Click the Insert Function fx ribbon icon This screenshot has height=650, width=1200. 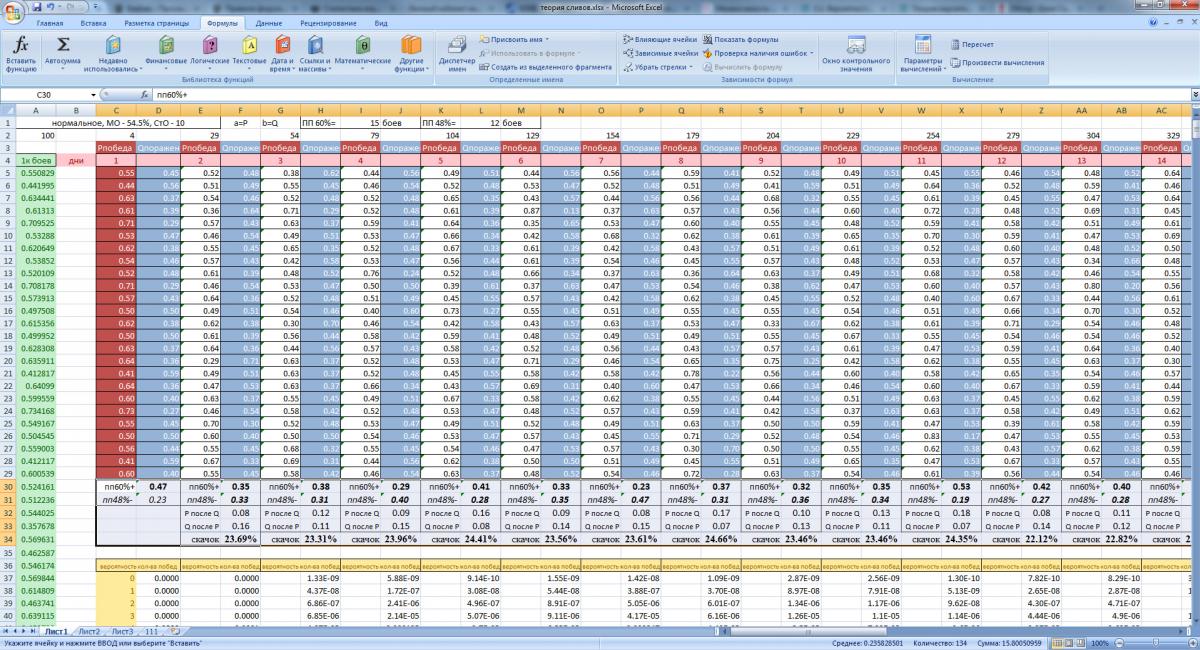click(20, 52)
